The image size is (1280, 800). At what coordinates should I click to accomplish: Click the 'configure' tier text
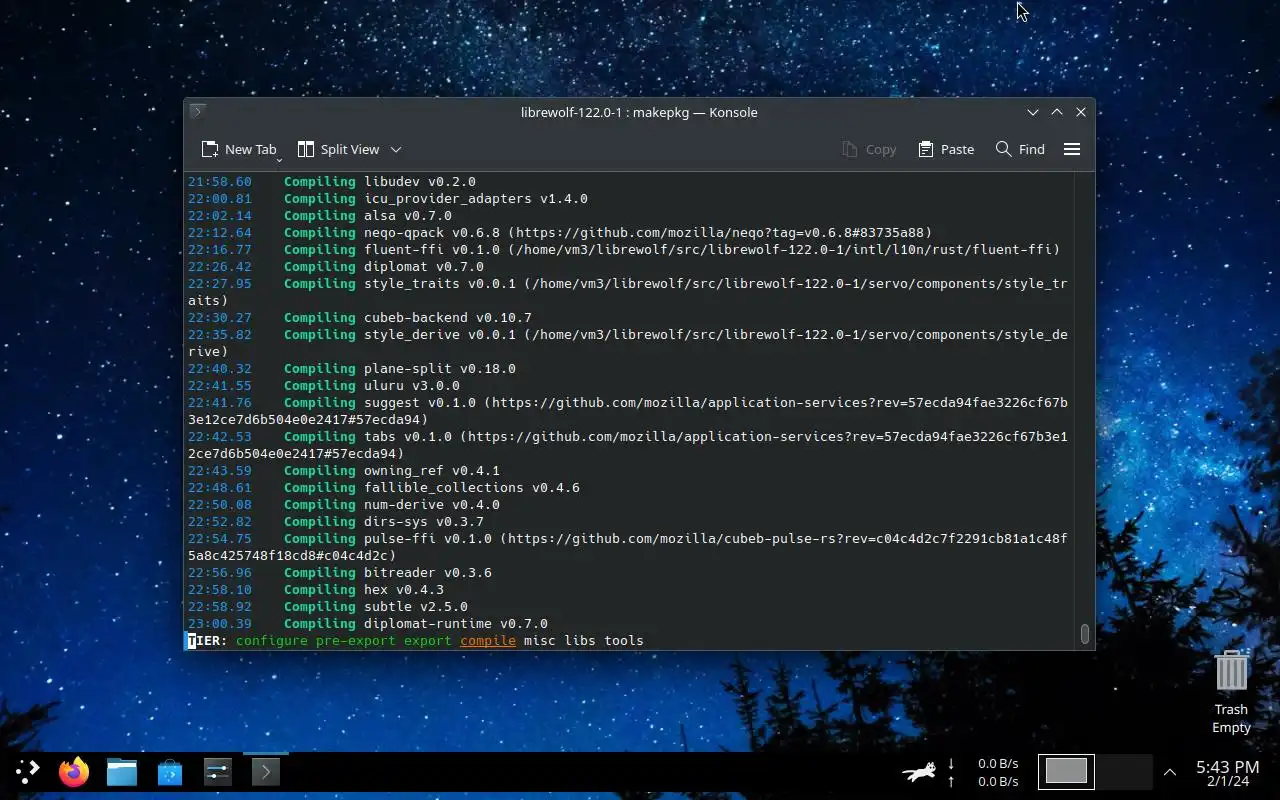[272, 640]
